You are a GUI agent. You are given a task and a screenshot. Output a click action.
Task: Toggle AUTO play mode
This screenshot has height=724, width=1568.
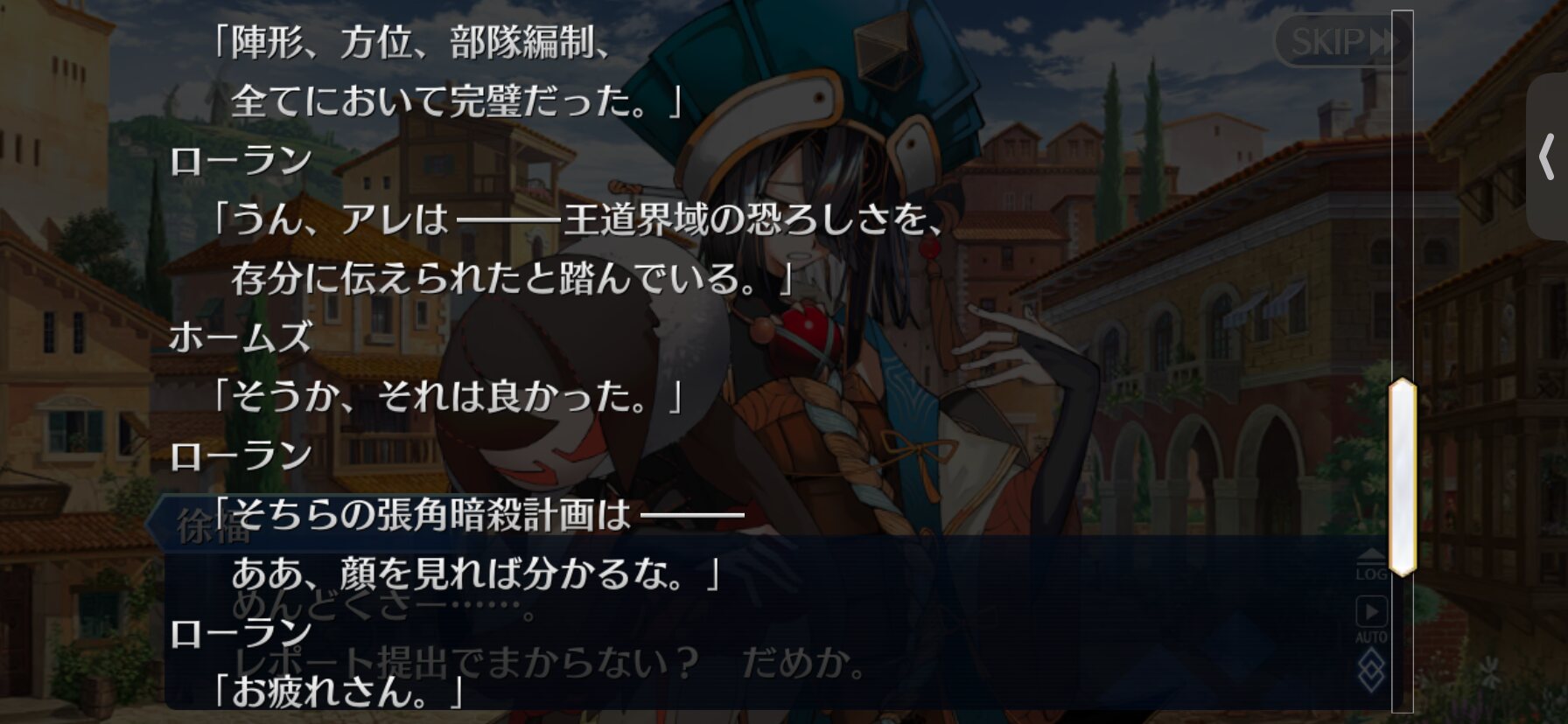(1371, 619)
